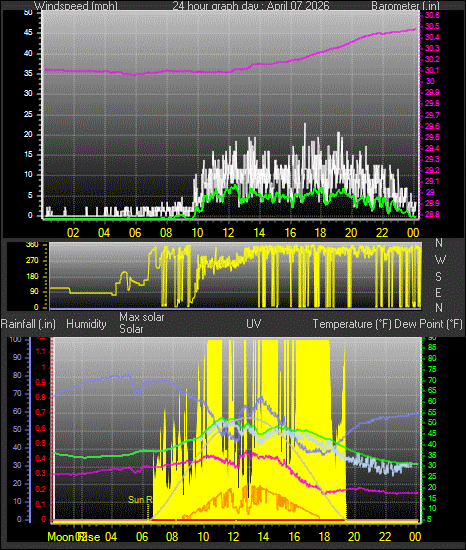Click the 'Max solar' legend label
The height and width of the screenshot is (550, 466).
pos(142,317)
